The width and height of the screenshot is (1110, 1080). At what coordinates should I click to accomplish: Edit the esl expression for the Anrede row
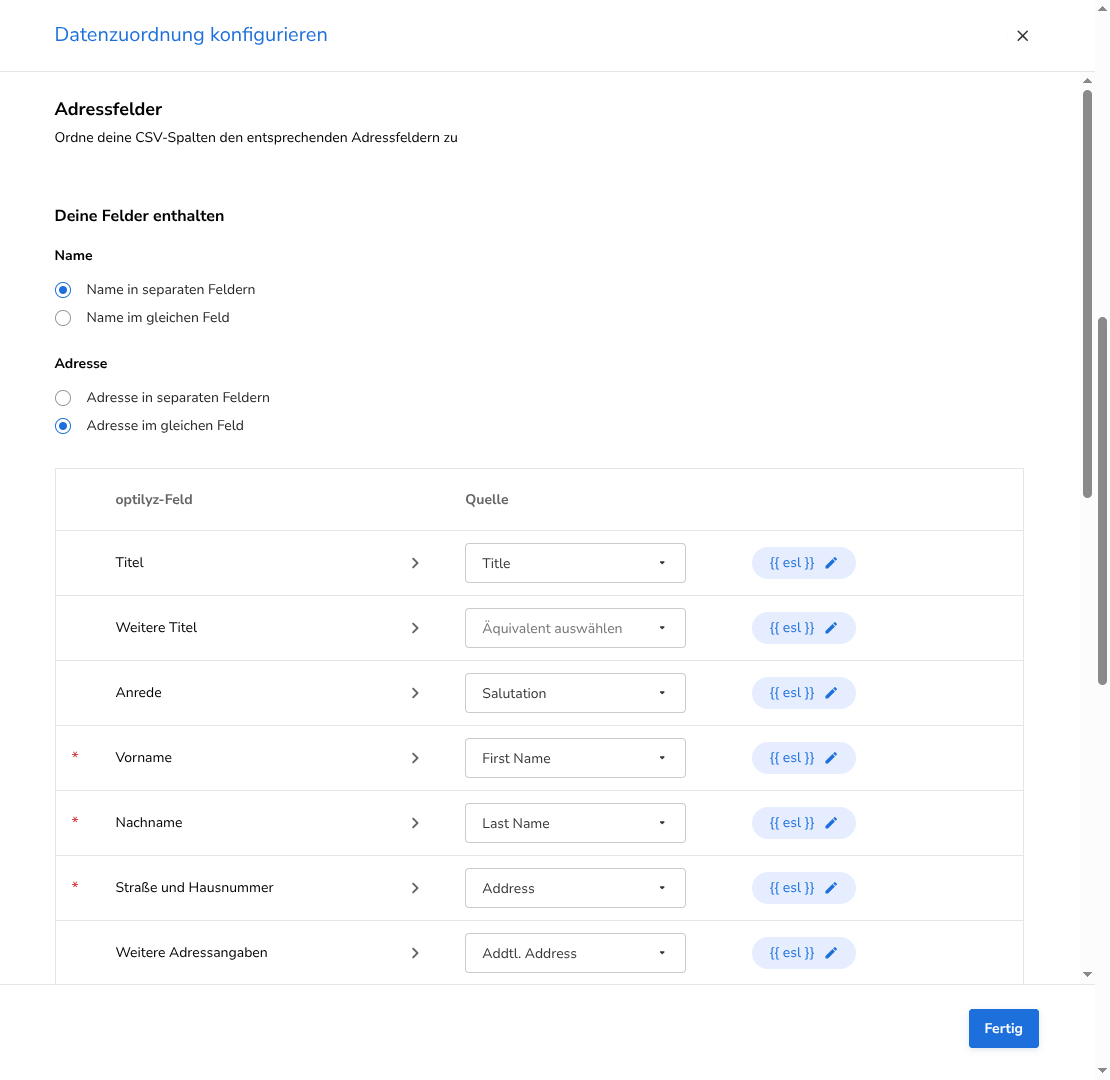tap(803, 694)
